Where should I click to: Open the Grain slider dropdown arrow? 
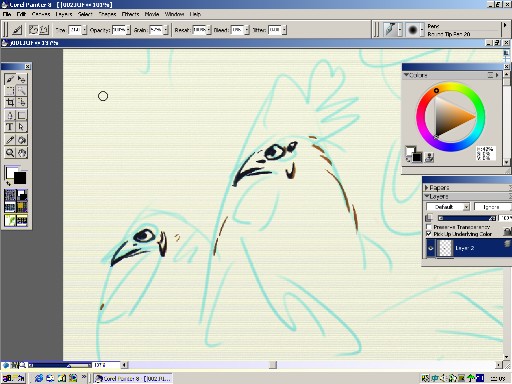tap(166, 30)
